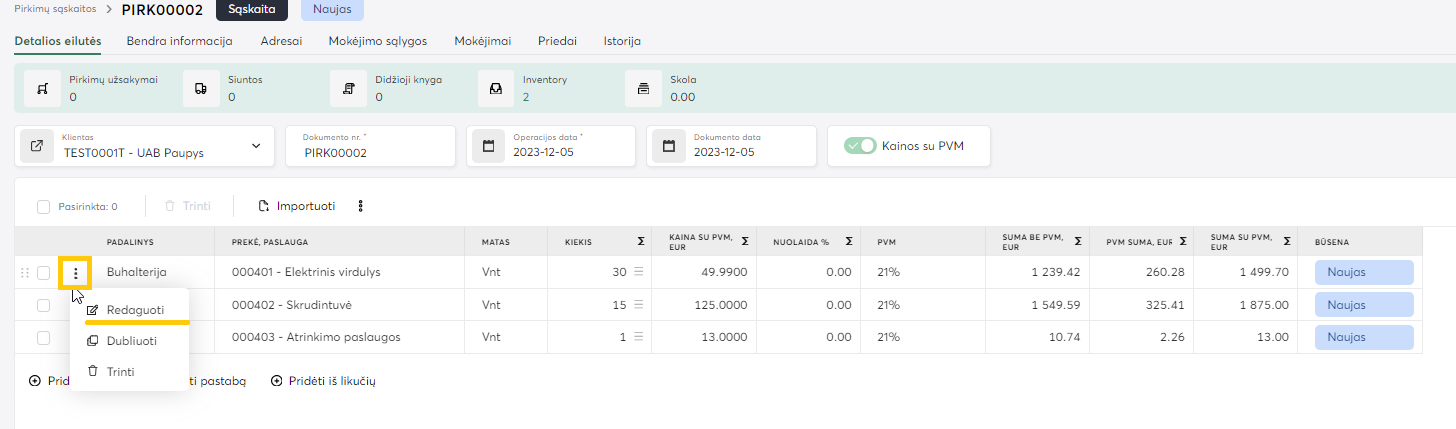Select Dubliuoti in the row menu
This screenshot has height=429, width=1456.
(128, 341)
